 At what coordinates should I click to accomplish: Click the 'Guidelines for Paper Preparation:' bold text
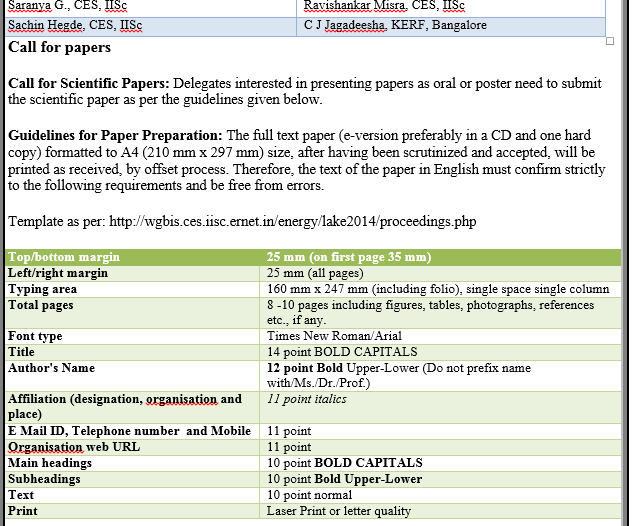click(115, 135)
